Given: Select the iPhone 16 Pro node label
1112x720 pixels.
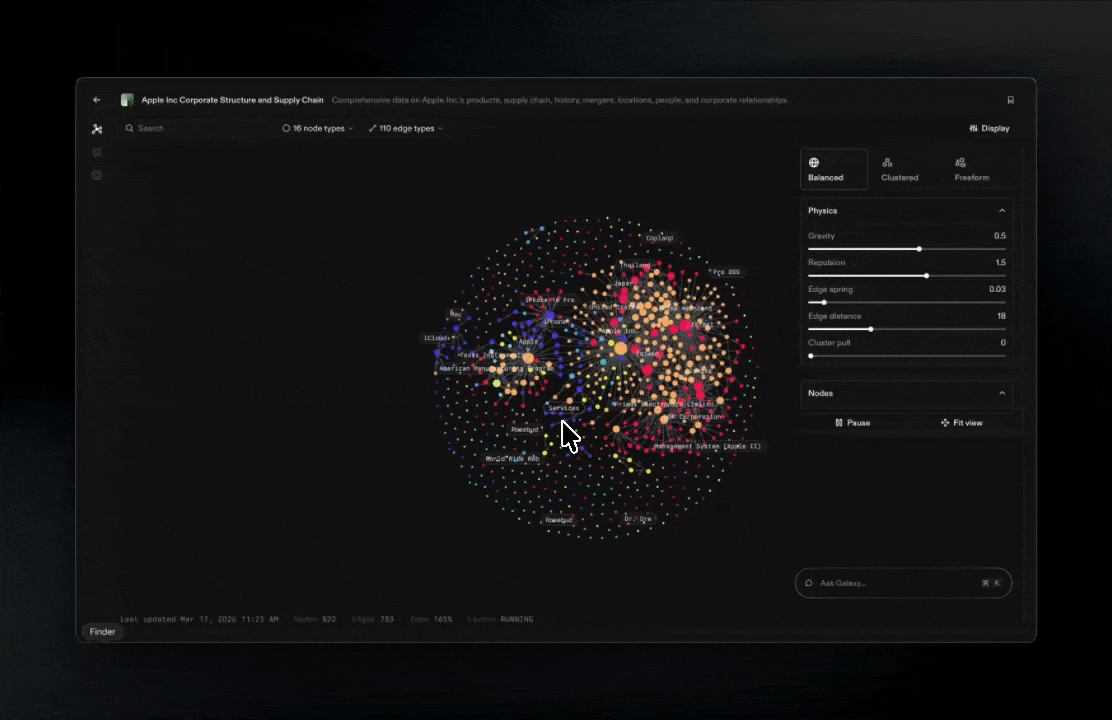Looking at the screenshot, I should 550,300.
